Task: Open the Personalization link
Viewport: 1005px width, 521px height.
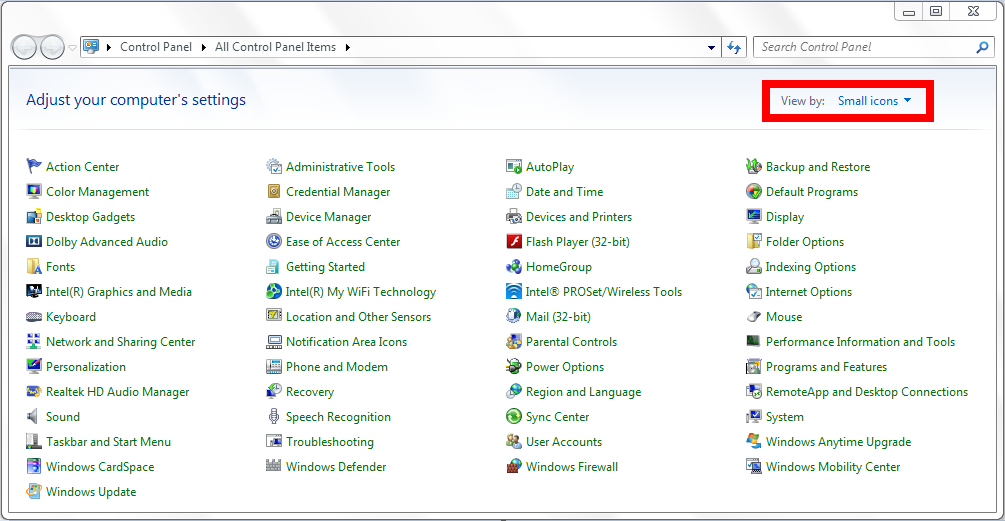Action: [x=86, y=367]
